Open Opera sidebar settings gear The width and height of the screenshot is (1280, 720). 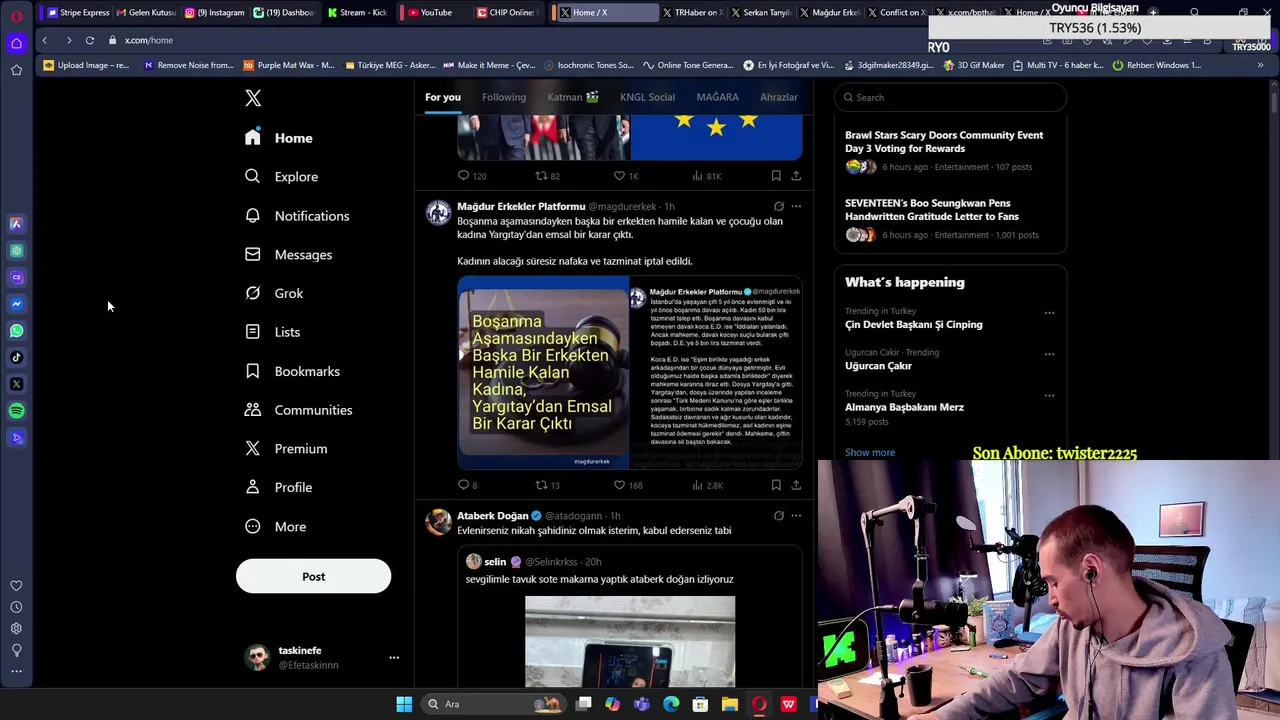pyautogui.click(x=16, y=629)
